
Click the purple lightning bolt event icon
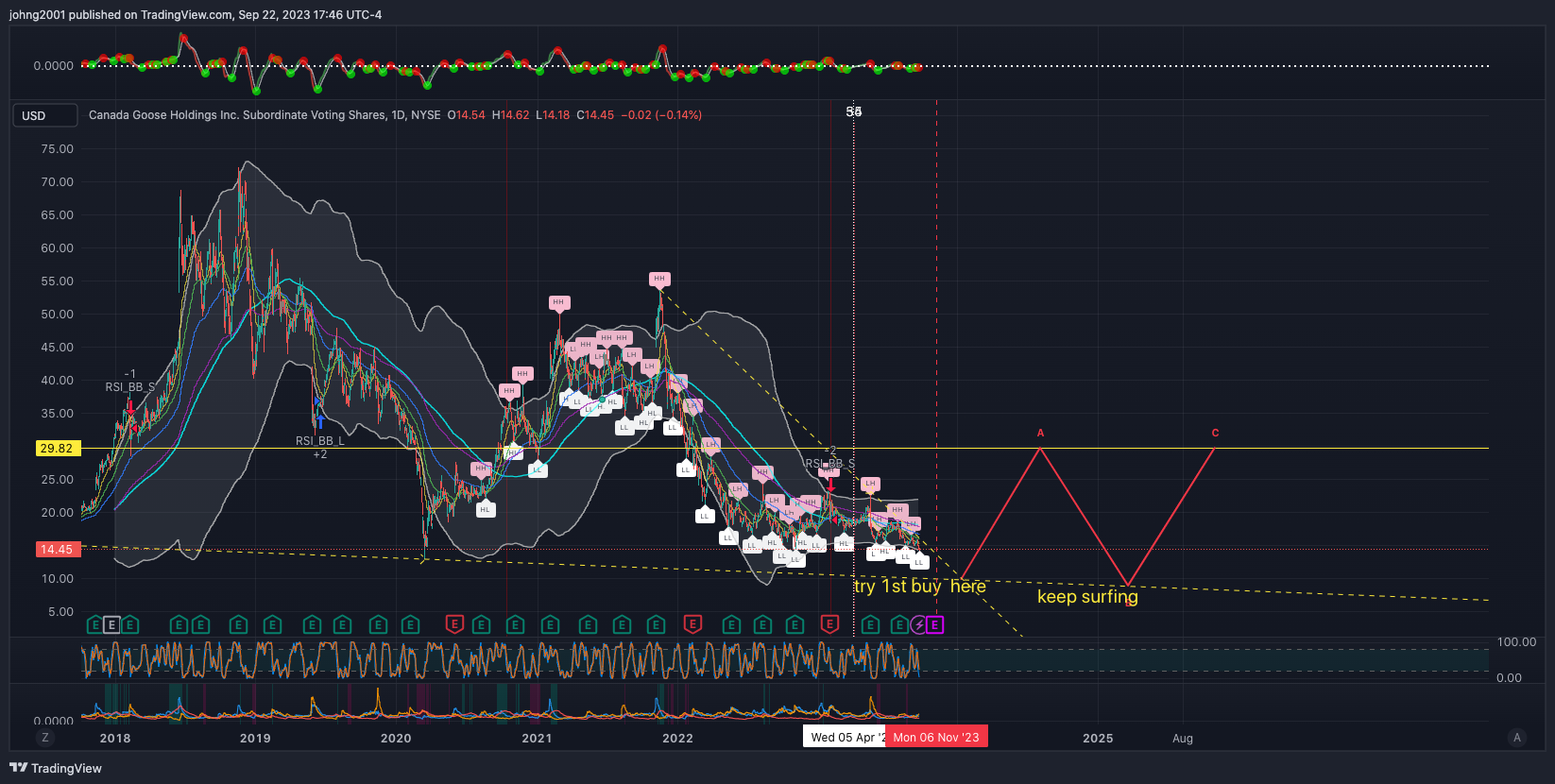(919, 624)
